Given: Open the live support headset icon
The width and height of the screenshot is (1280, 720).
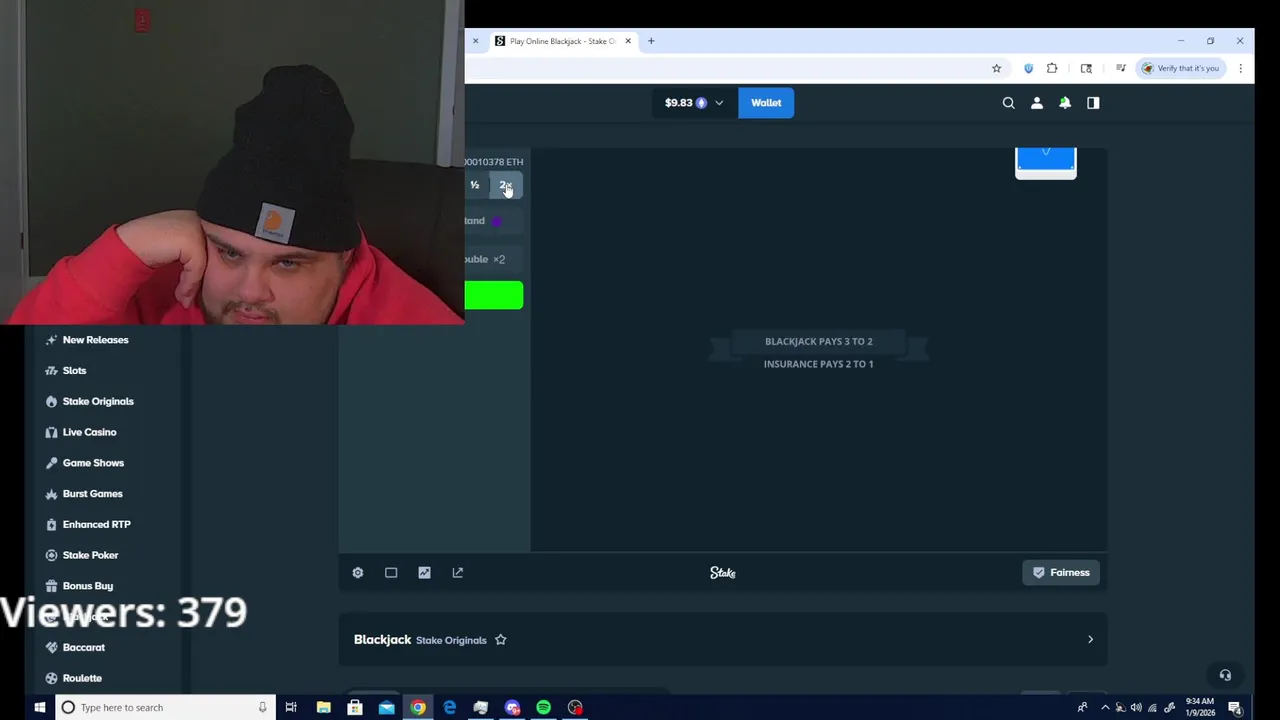Looking at the screenshot, I should [1225, 675].
